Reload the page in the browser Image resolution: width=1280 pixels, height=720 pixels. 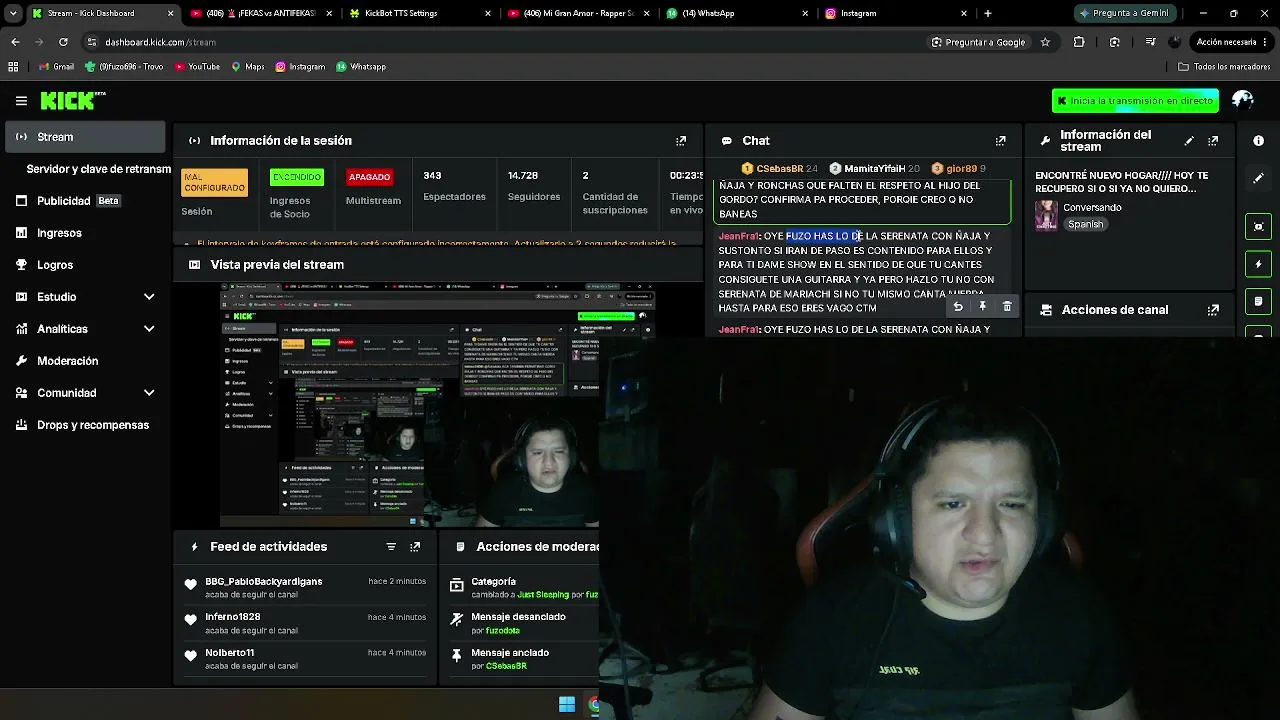coord(63,42)
